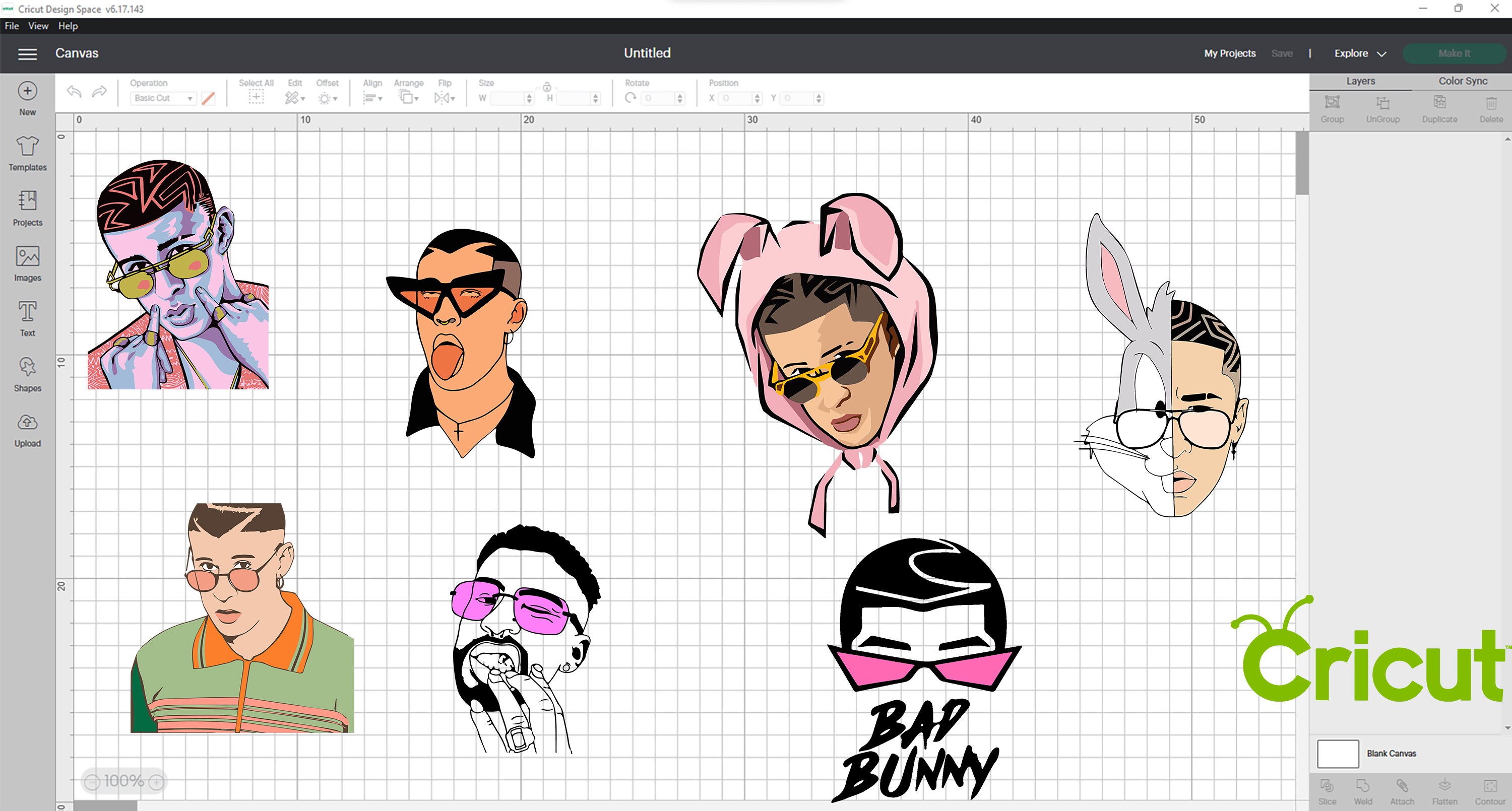
Task: Redo the last action
Action: point(100,92)
